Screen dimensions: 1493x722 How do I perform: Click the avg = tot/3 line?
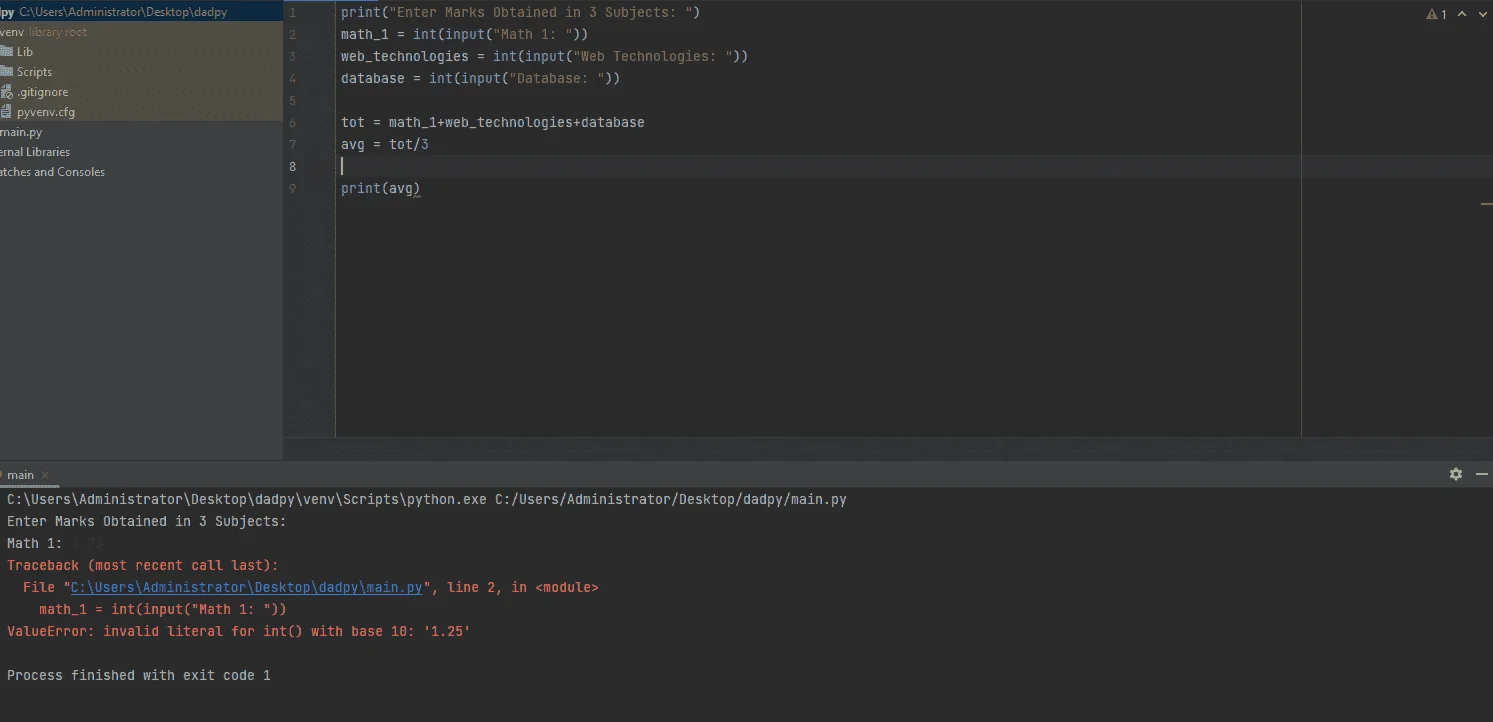click(x=385, y=145)
